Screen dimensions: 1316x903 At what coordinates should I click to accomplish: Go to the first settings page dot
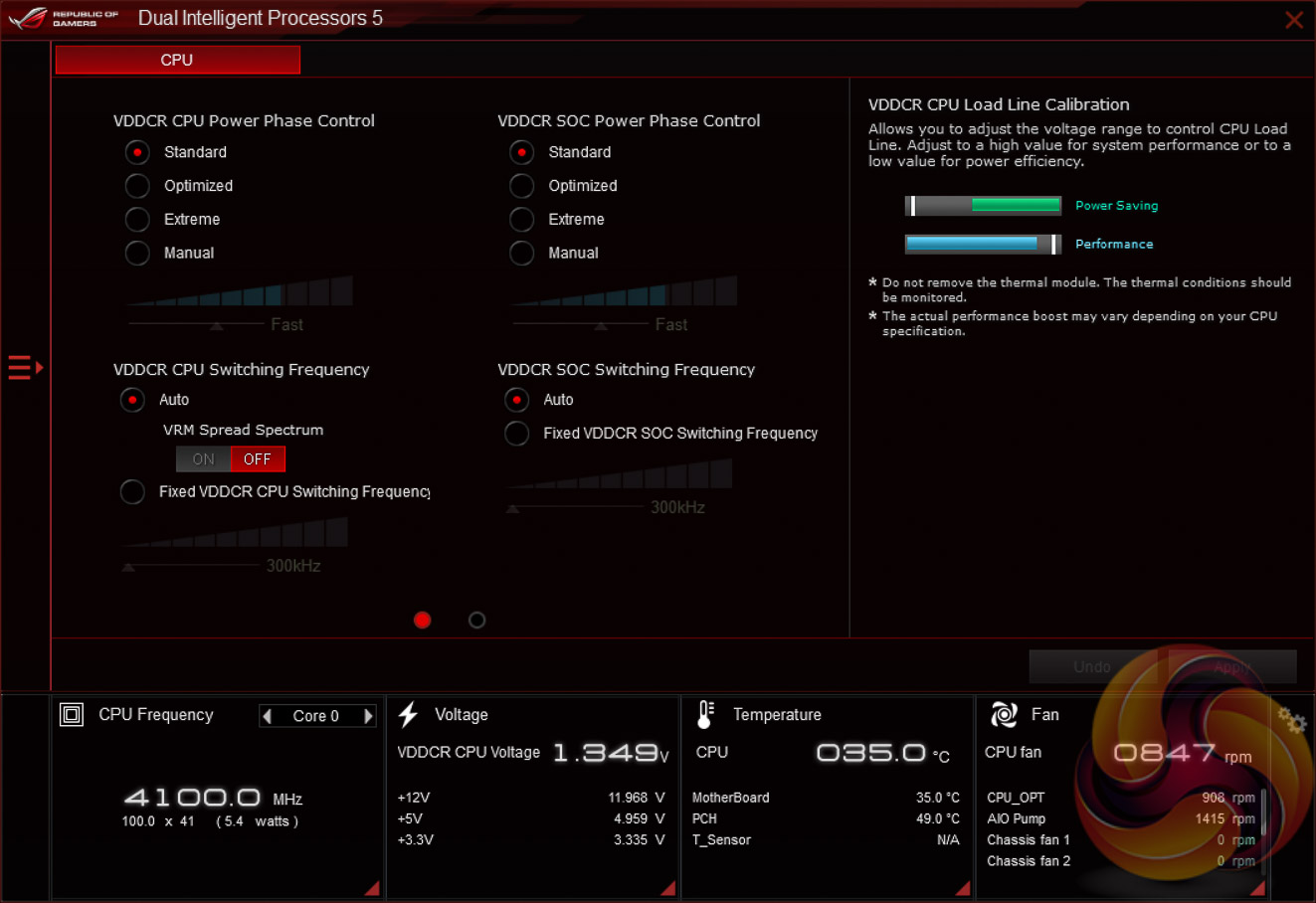(423, 620)
